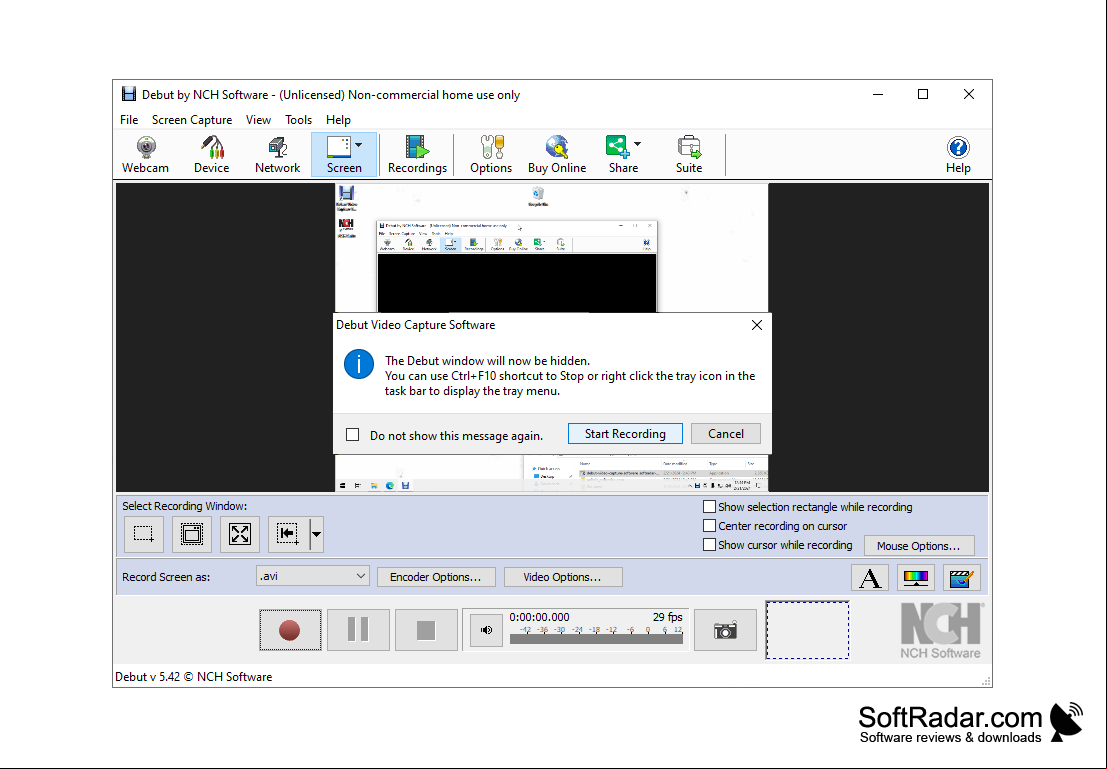
Task: Choose the window selection recording tool
Action: click(x=192, y=534)
